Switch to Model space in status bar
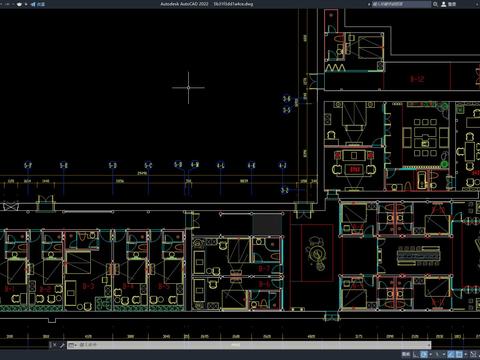This screenshot has width=480, height=360. [406, 354]
